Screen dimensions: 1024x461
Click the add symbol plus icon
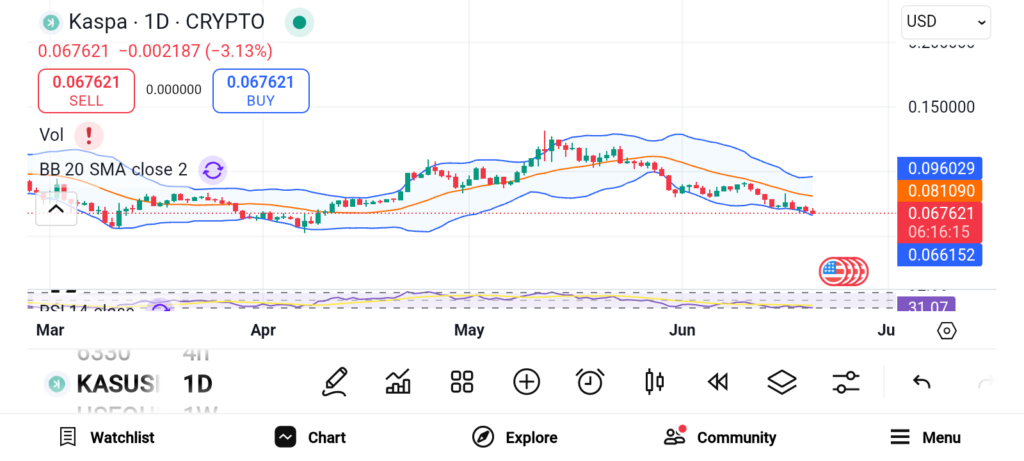tap(526, 382)
